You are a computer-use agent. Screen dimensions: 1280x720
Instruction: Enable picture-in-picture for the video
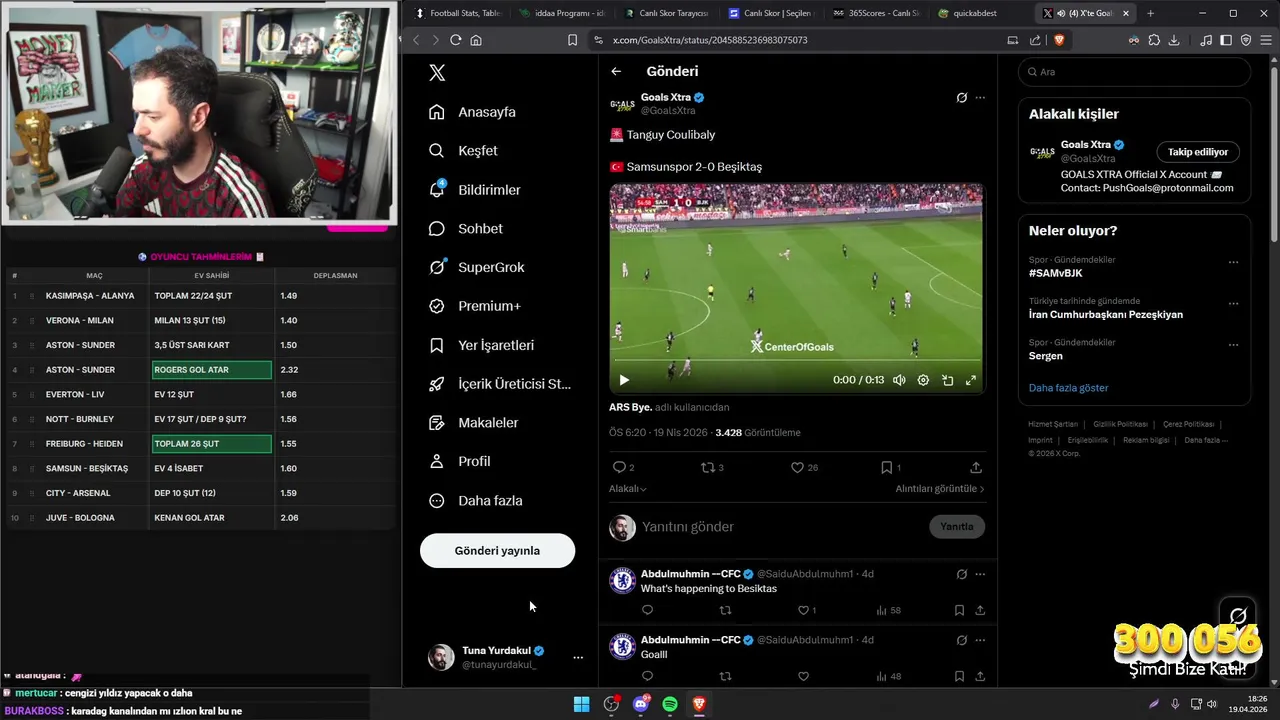click(x=947, y=380)
